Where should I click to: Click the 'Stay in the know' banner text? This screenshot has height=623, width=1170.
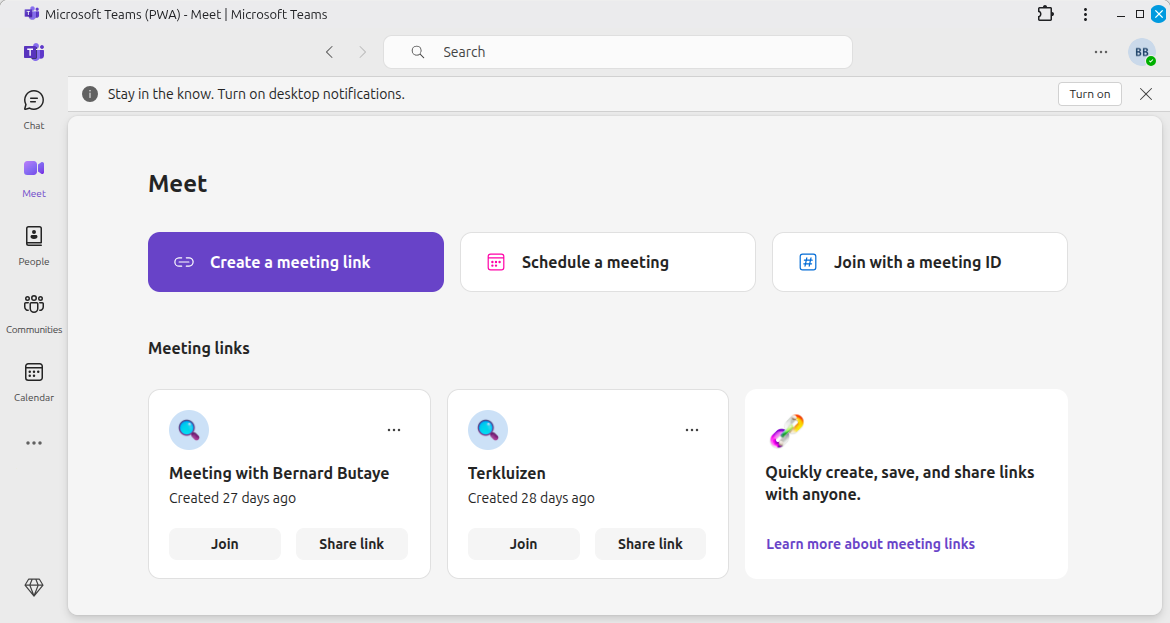(x=256, y=94)
